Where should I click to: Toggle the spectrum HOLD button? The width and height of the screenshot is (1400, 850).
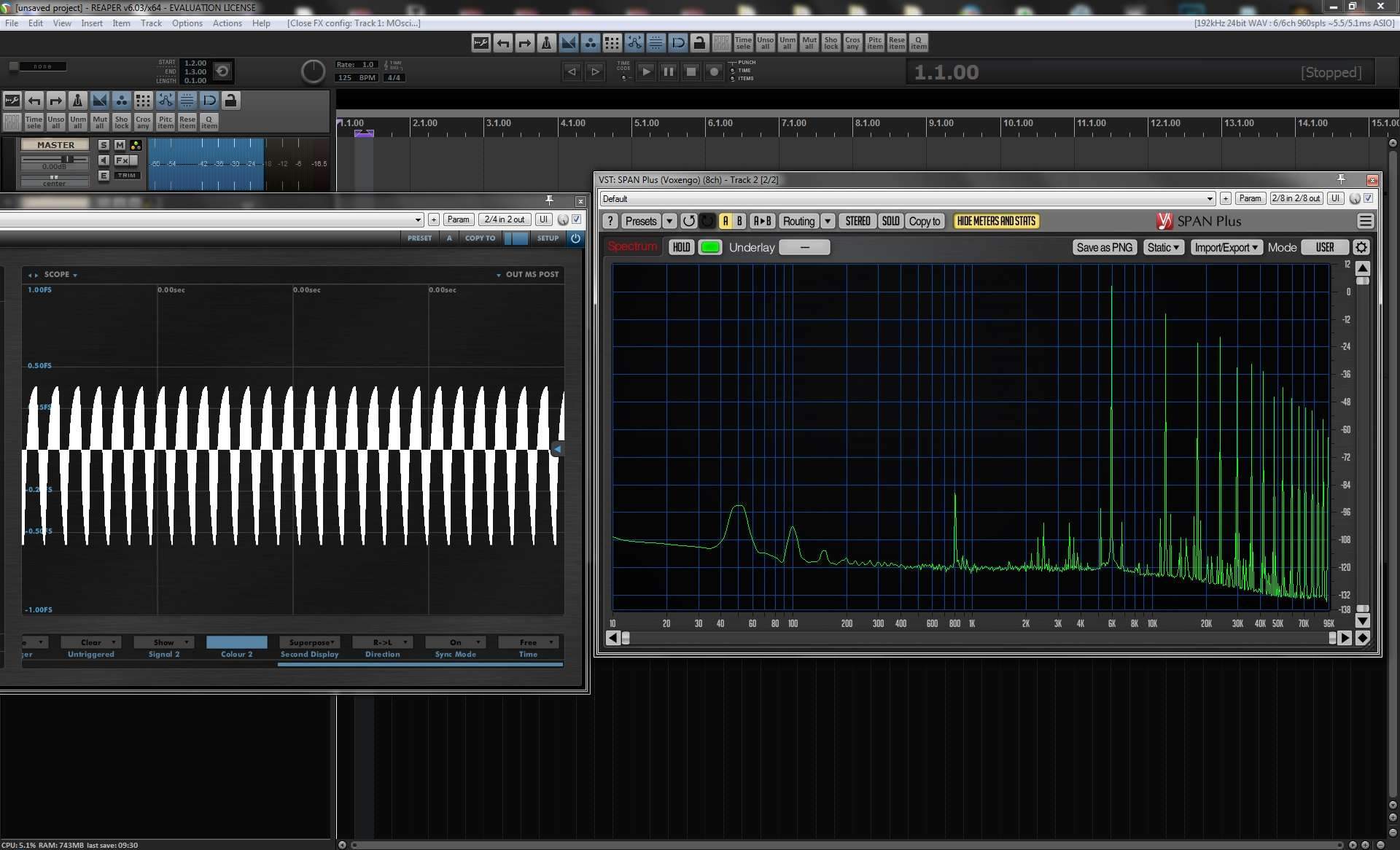pos(680,247)
